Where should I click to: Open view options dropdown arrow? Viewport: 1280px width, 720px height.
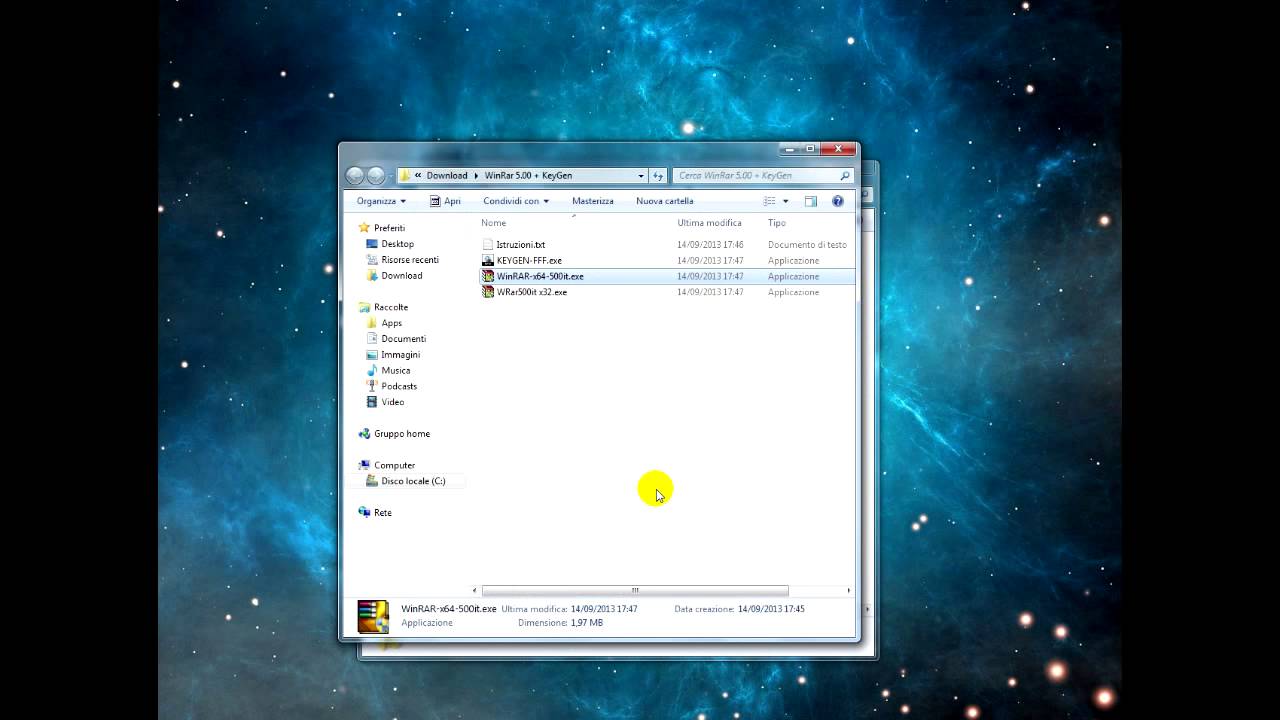[786, 201]
